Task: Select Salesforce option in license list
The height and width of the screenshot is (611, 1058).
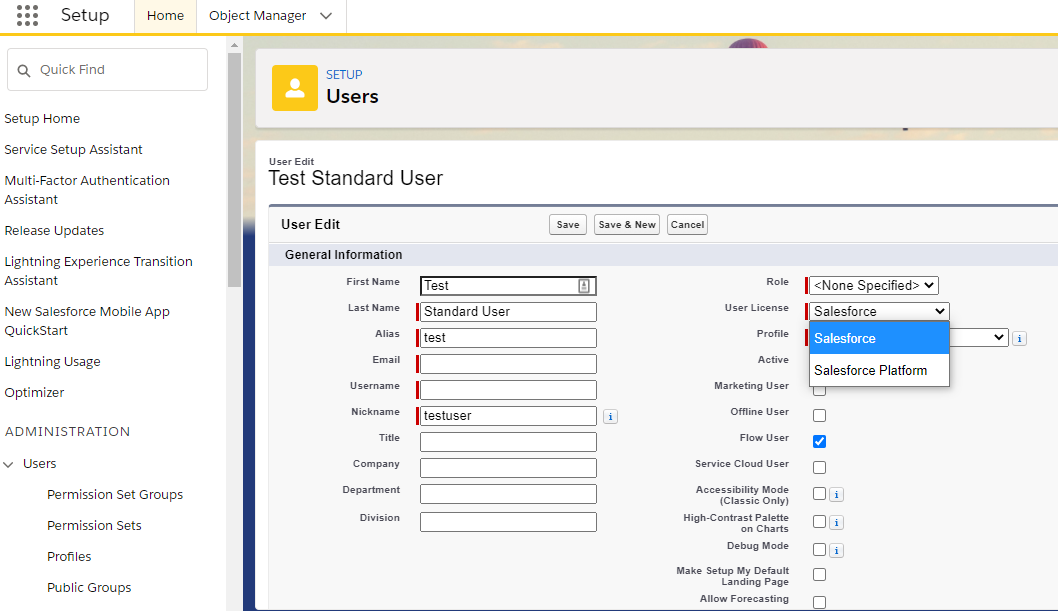Action: pos(879,339)
